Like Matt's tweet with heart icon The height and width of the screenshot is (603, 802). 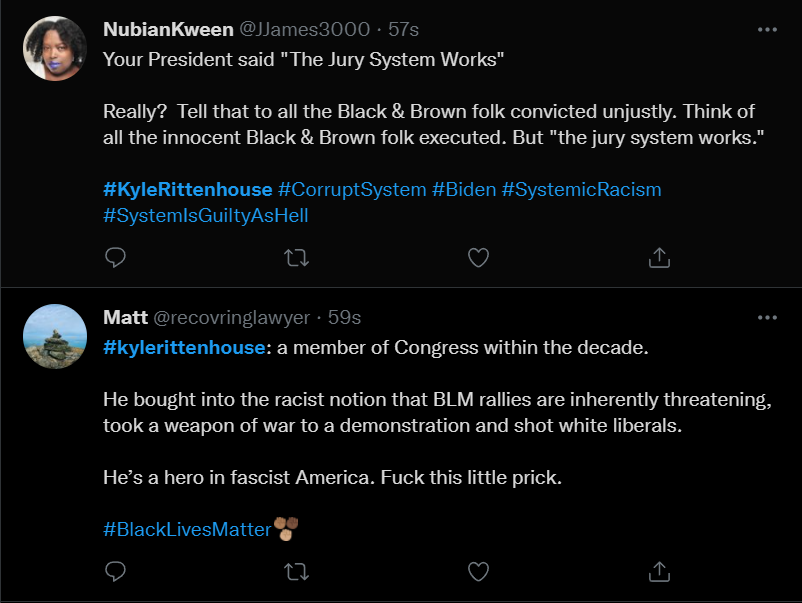[x=479, y=571]
